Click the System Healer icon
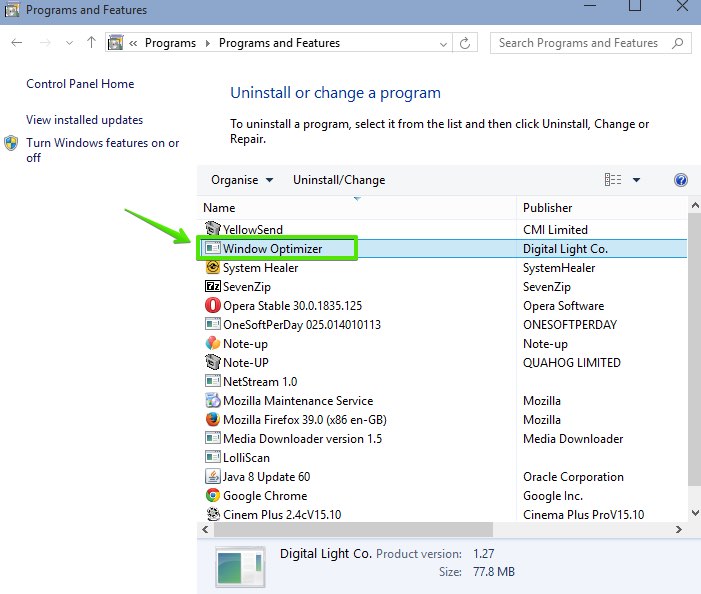The image size is (701, 594). 212,268
